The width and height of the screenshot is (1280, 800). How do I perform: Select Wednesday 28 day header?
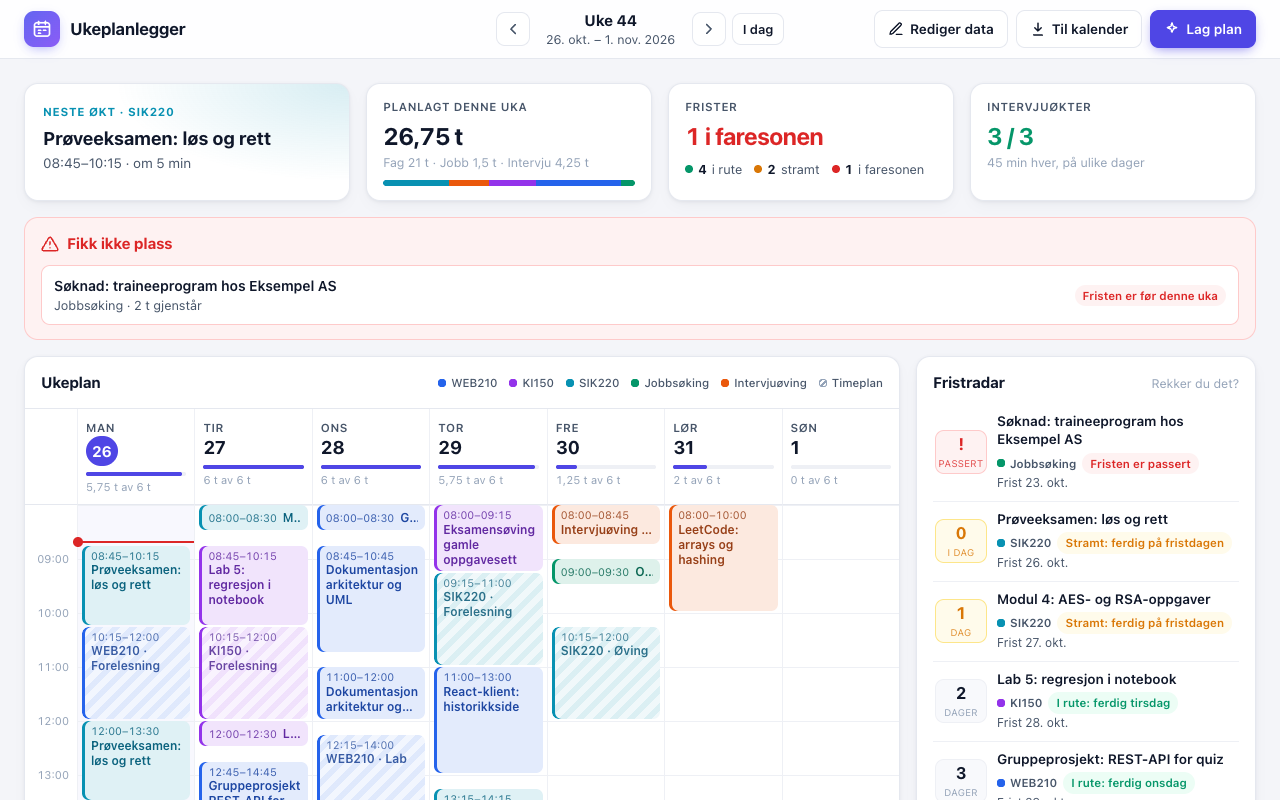click(371, 456)
